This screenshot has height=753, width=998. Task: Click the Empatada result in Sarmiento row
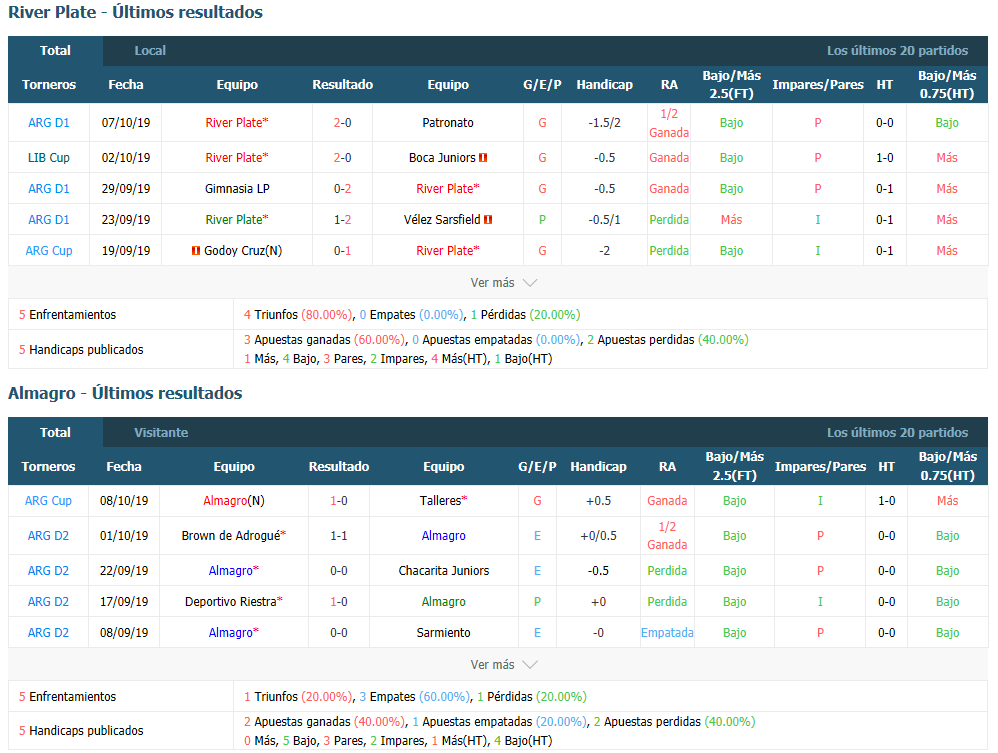[x=667, y=633]
